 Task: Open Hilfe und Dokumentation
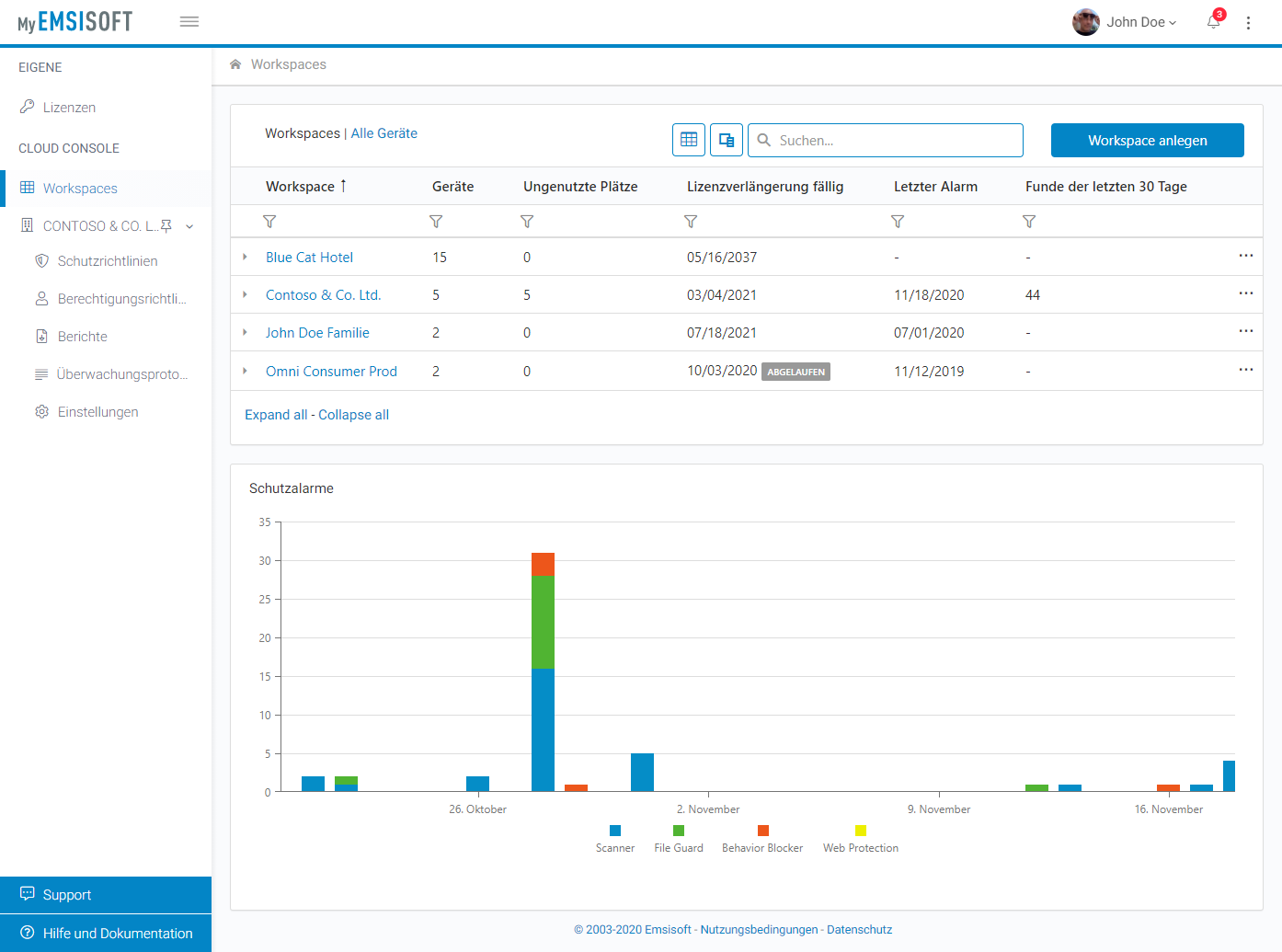(106, 933)
